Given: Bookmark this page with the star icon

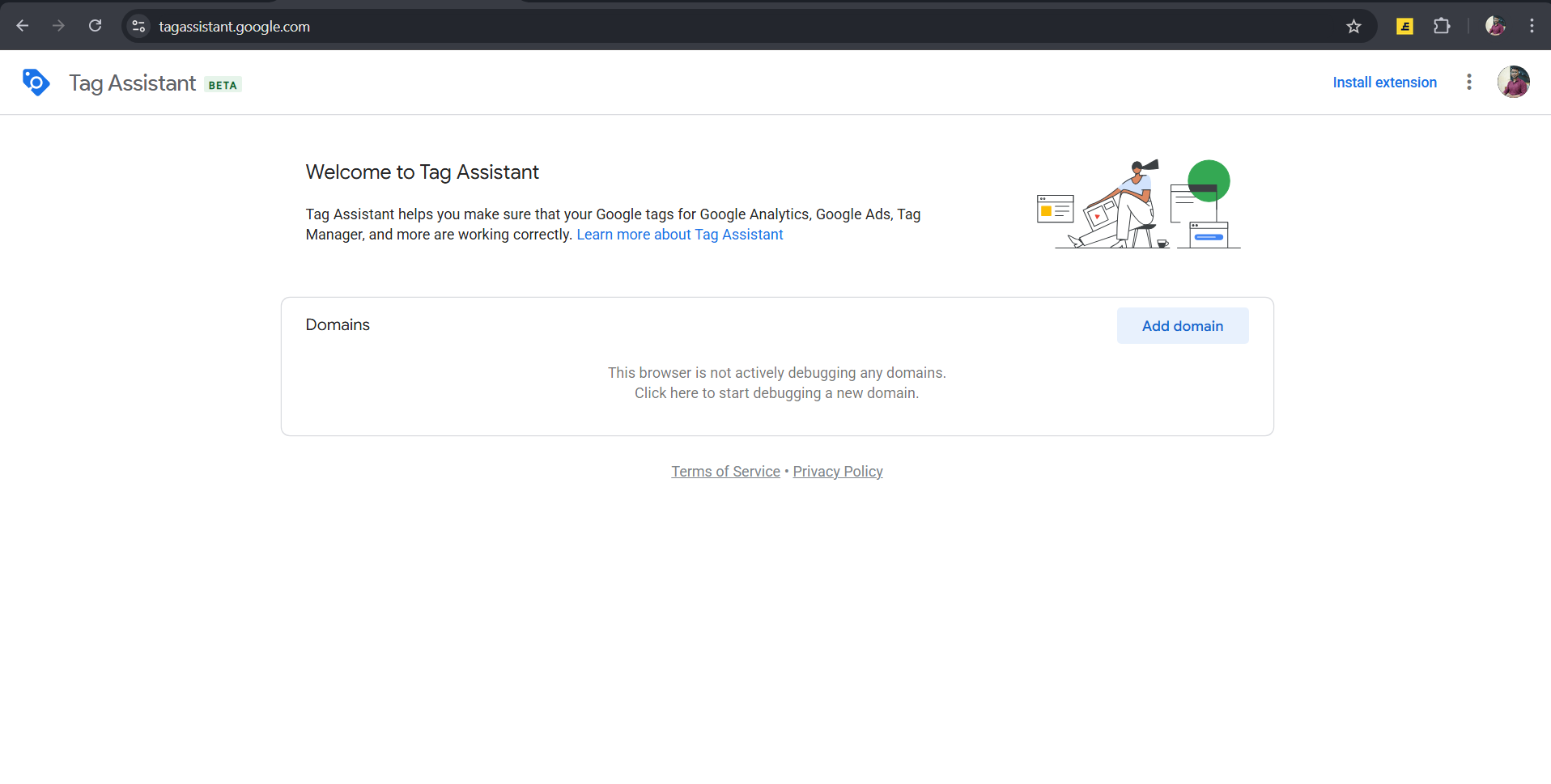Looking at the screenshot, I should coord(1353,27).
